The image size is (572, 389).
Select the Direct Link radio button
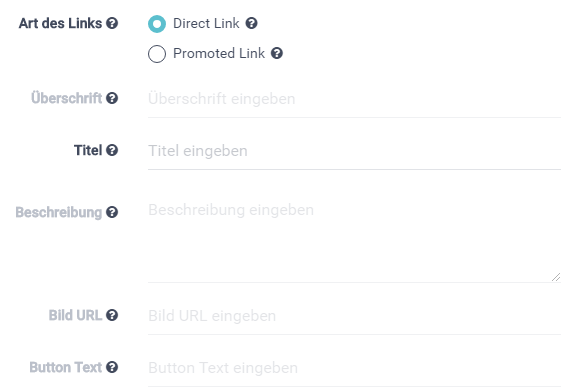[157, 24]
